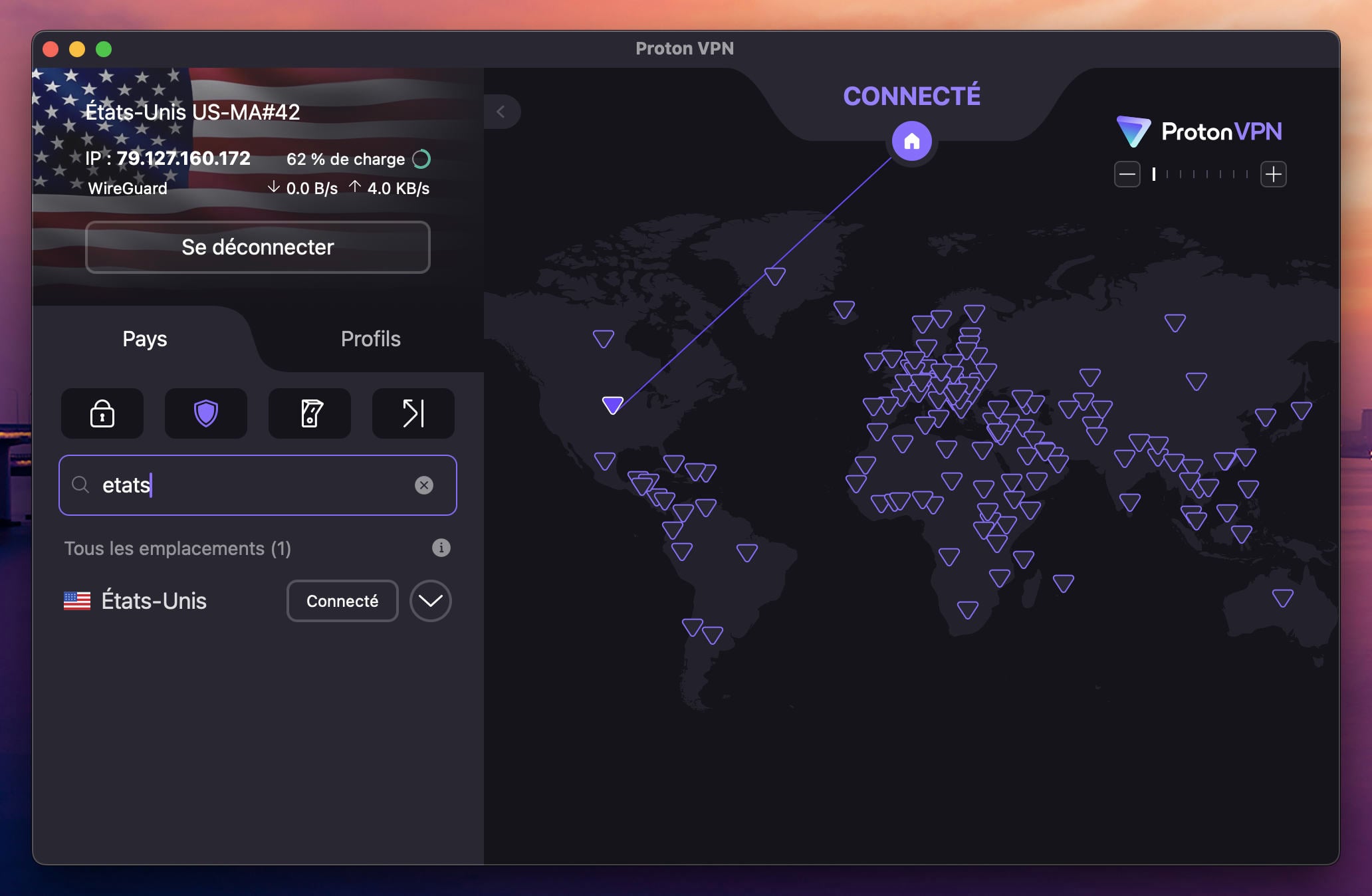Clear the search field using the X button
The image size is (1372, 896).
point(425,485)
